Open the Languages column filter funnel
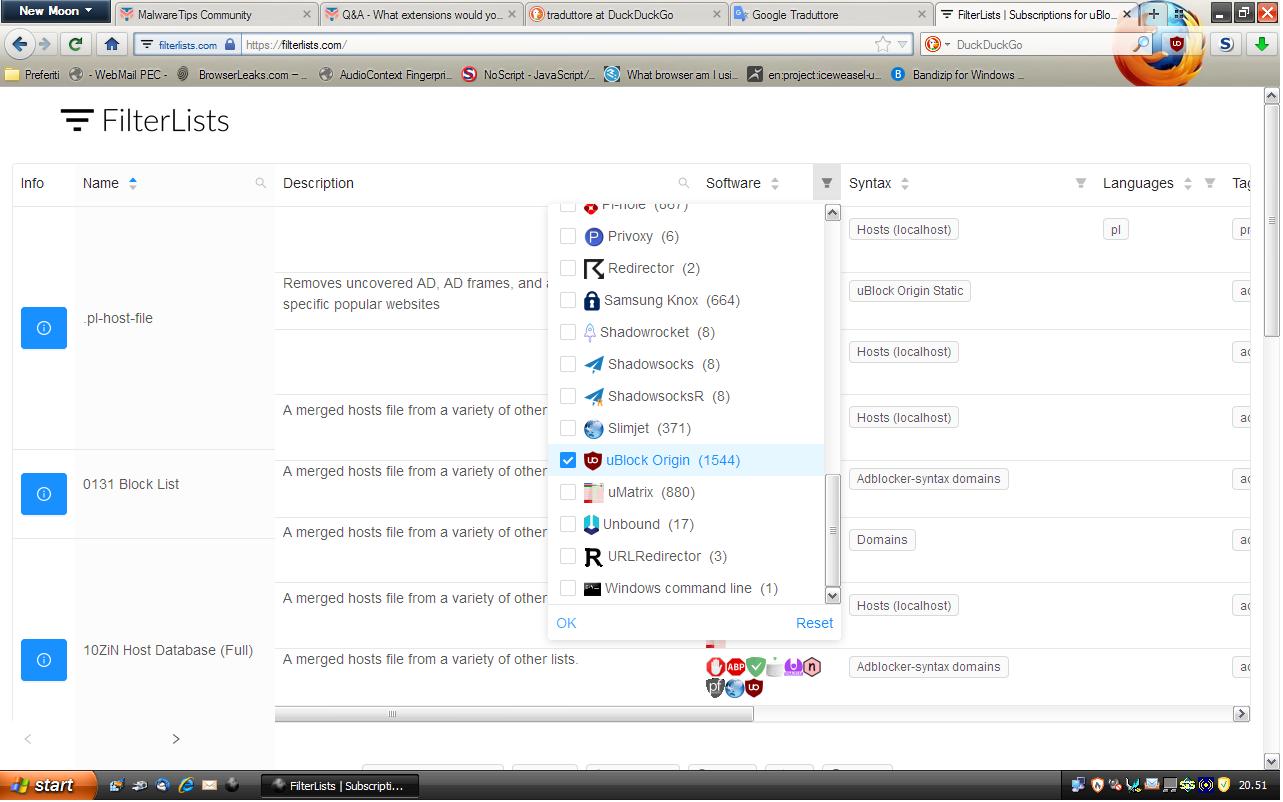The width and height of the screenshot is (1283, 802). click(x=1210, y=183)
